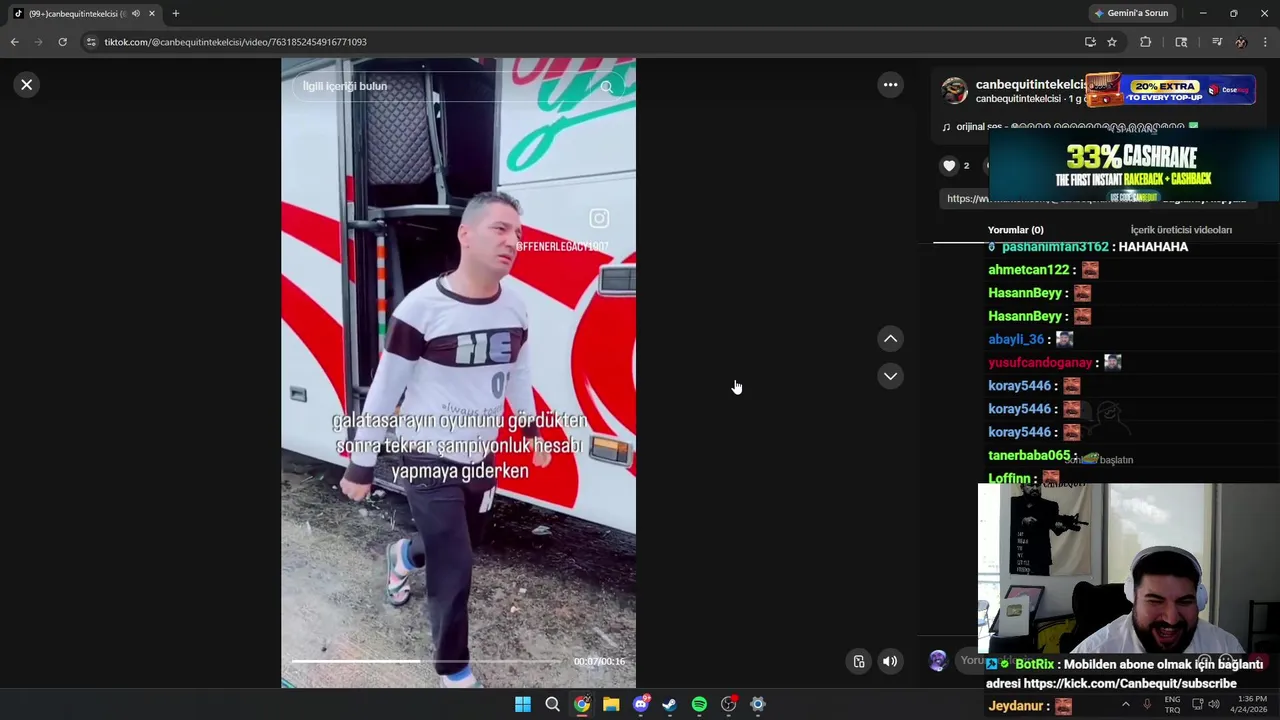Open a new browser tab
The width and height of the screenshot is (1280, 720).
(175, 13)
